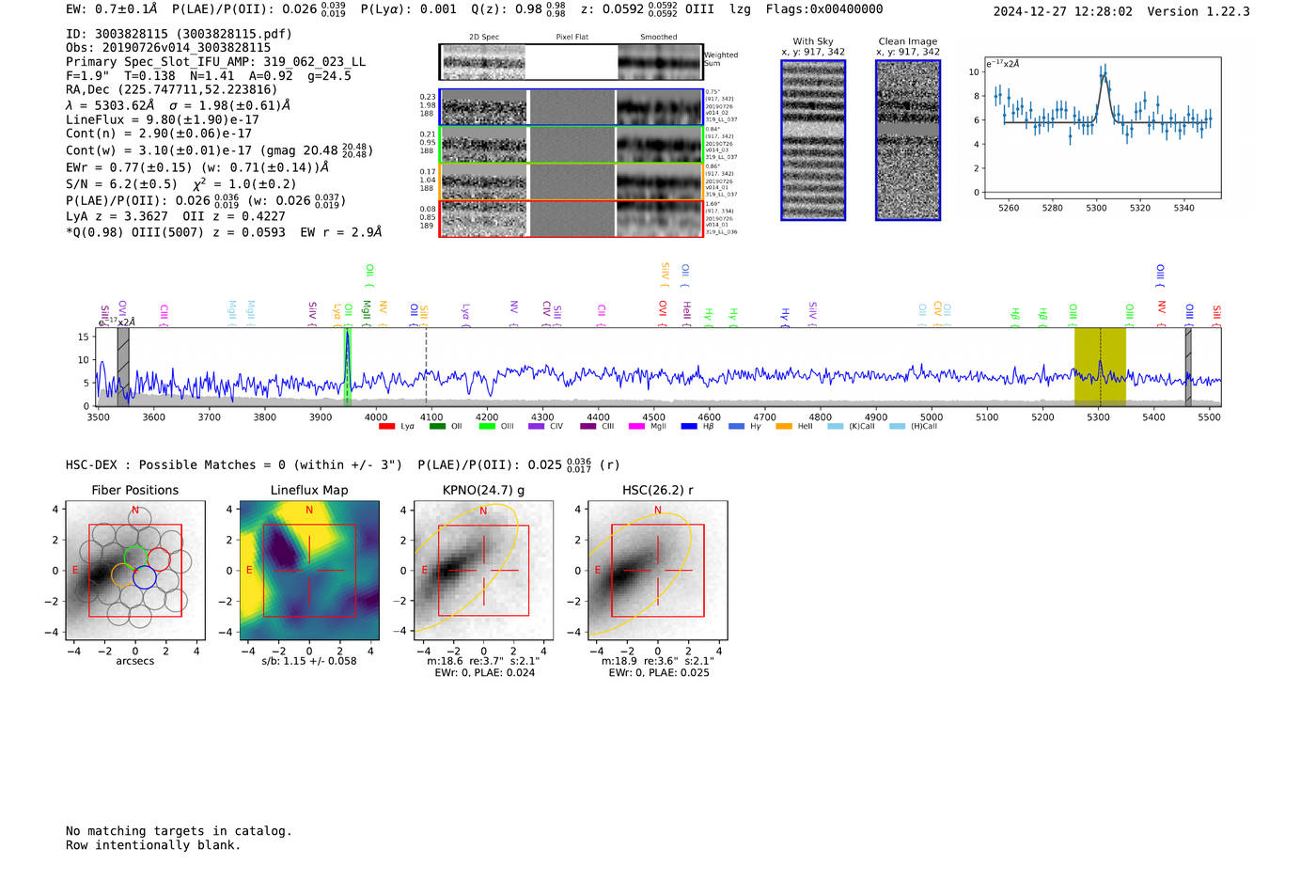Open the Clean Image cutout
The image size is (1316, 896).
908,140
